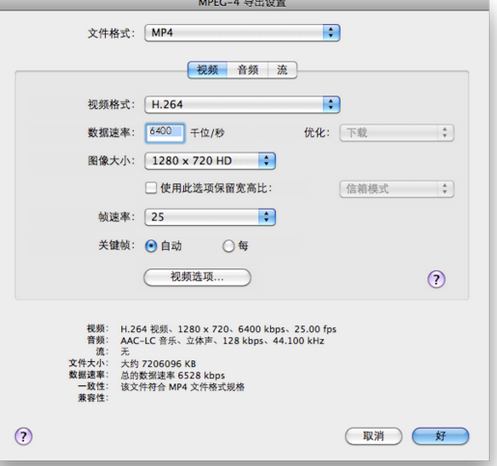Switch to the 流 tab
497x466 pixels.
point(282,70)
